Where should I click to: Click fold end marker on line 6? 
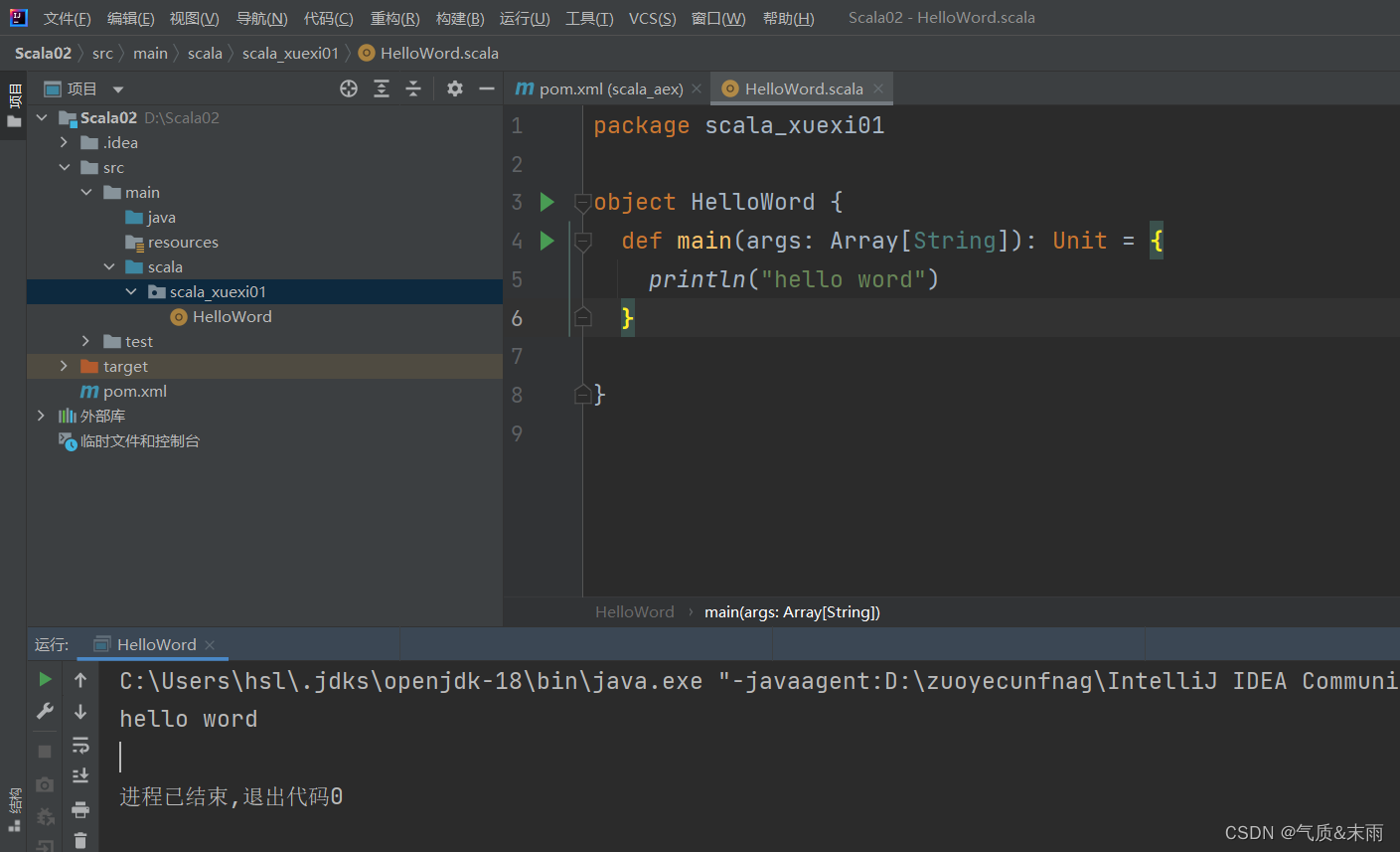click(583, 317)
